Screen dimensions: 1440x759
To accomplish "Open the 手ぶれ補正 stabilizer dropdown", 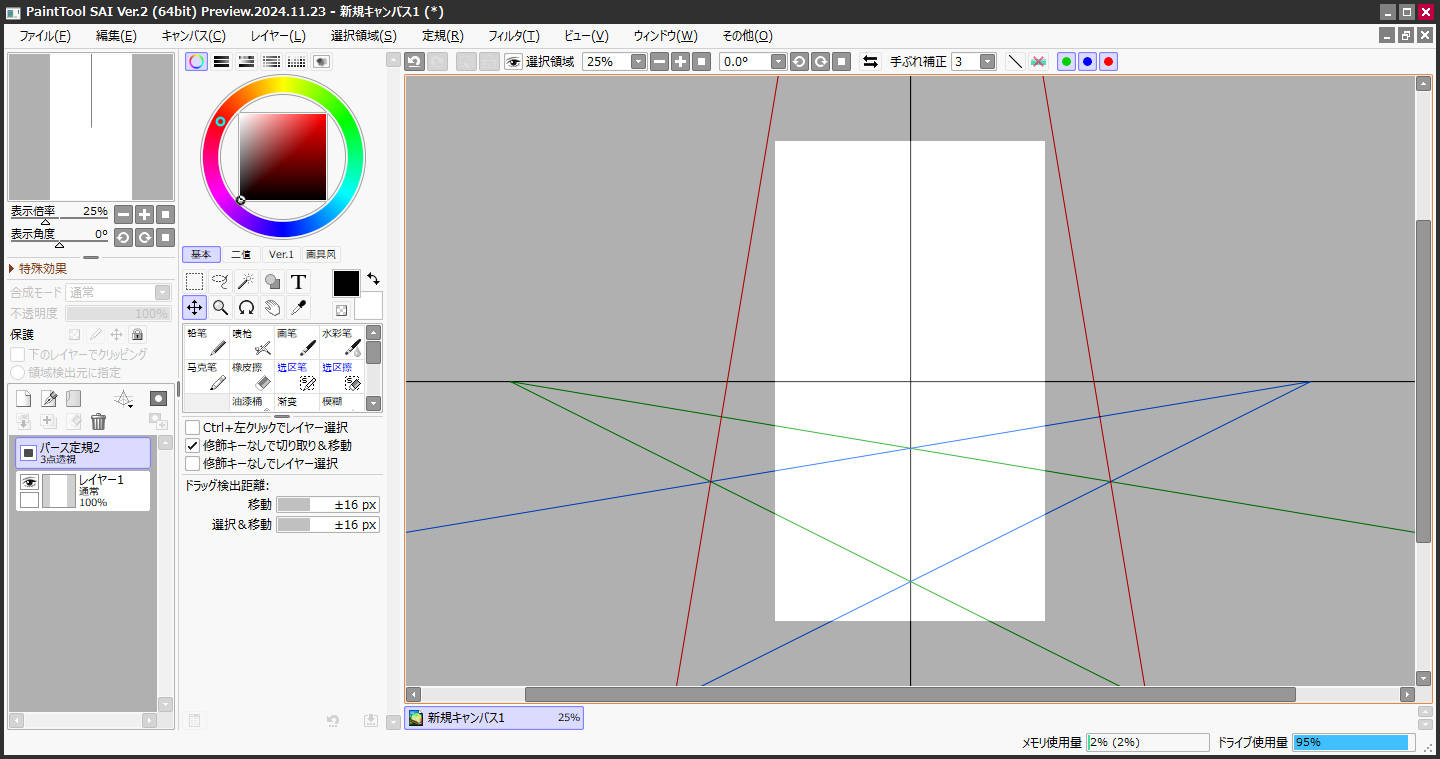I will (x=987, y=62).
